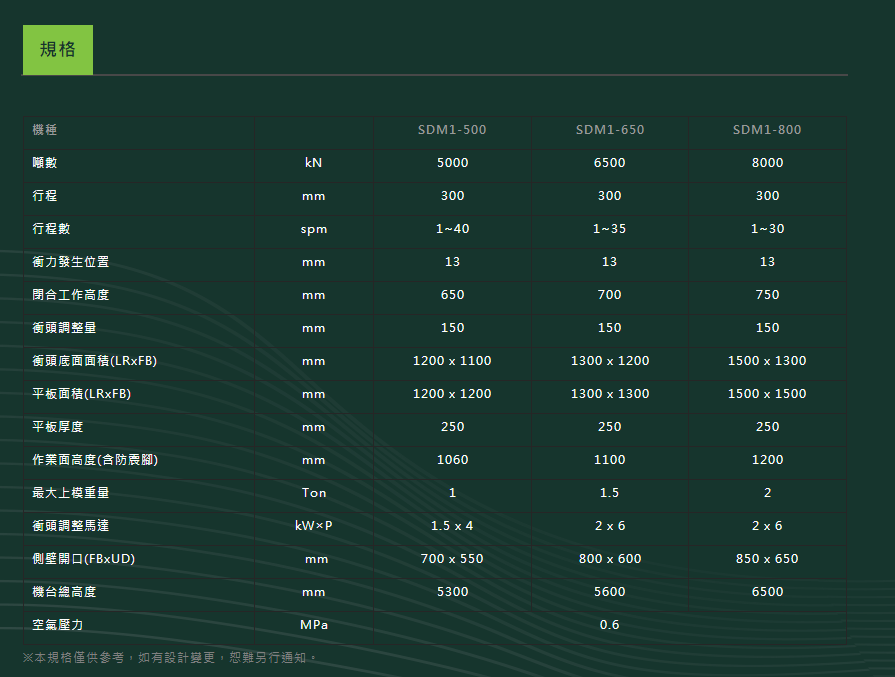The image size is (895, 677).
Task: Select the 1~40 stroke rate value
Action: (452, 229)
